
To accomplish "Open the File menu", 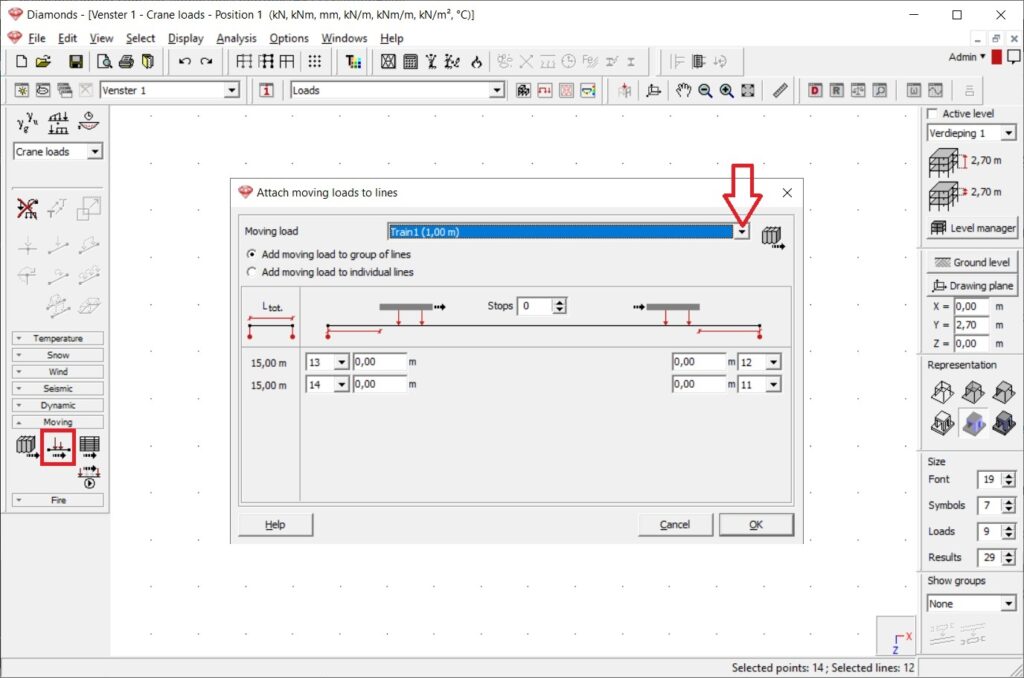I will [37, 38].
